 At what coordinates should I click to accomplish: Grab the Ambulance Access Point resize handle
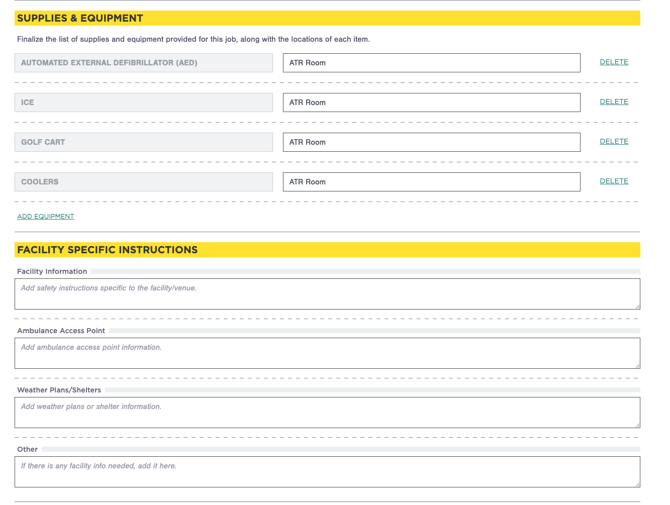pyautogui.click(x=636, y=365)
